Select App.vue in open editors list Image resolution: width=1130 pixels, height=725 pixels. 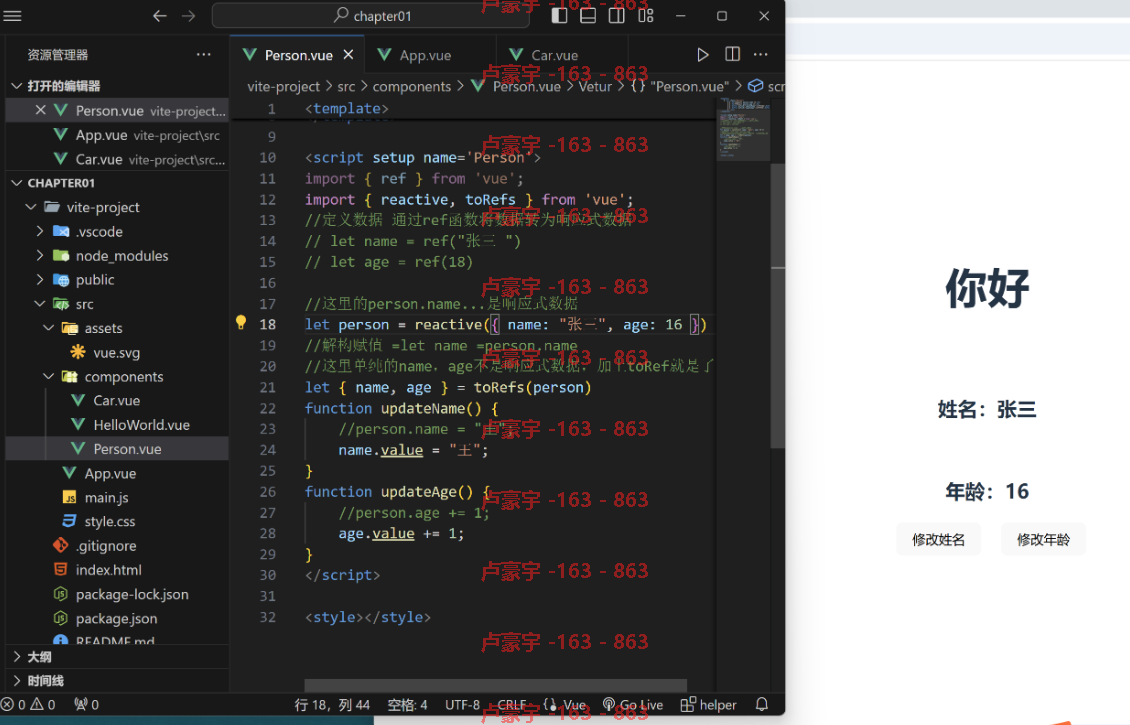point(117,135)
